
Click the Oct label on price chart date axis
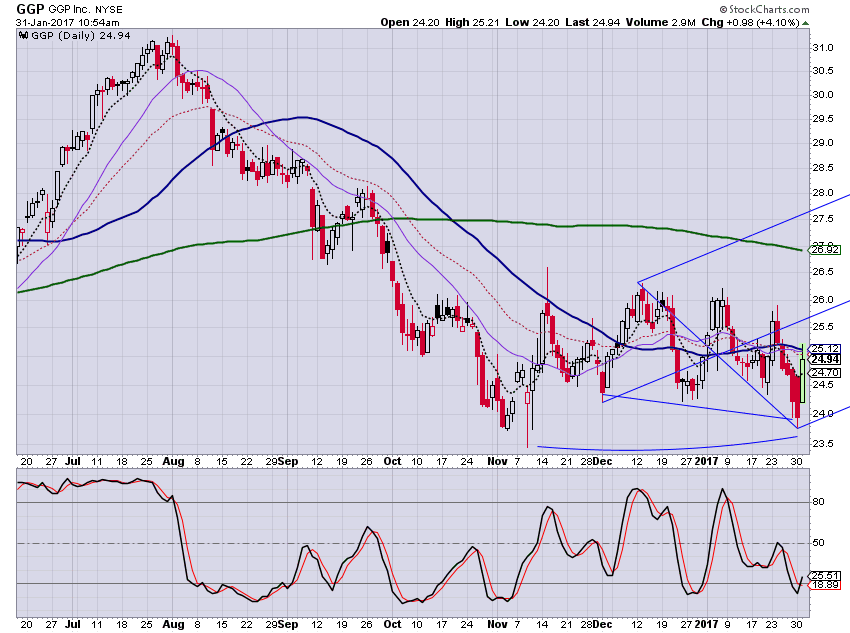392,461
